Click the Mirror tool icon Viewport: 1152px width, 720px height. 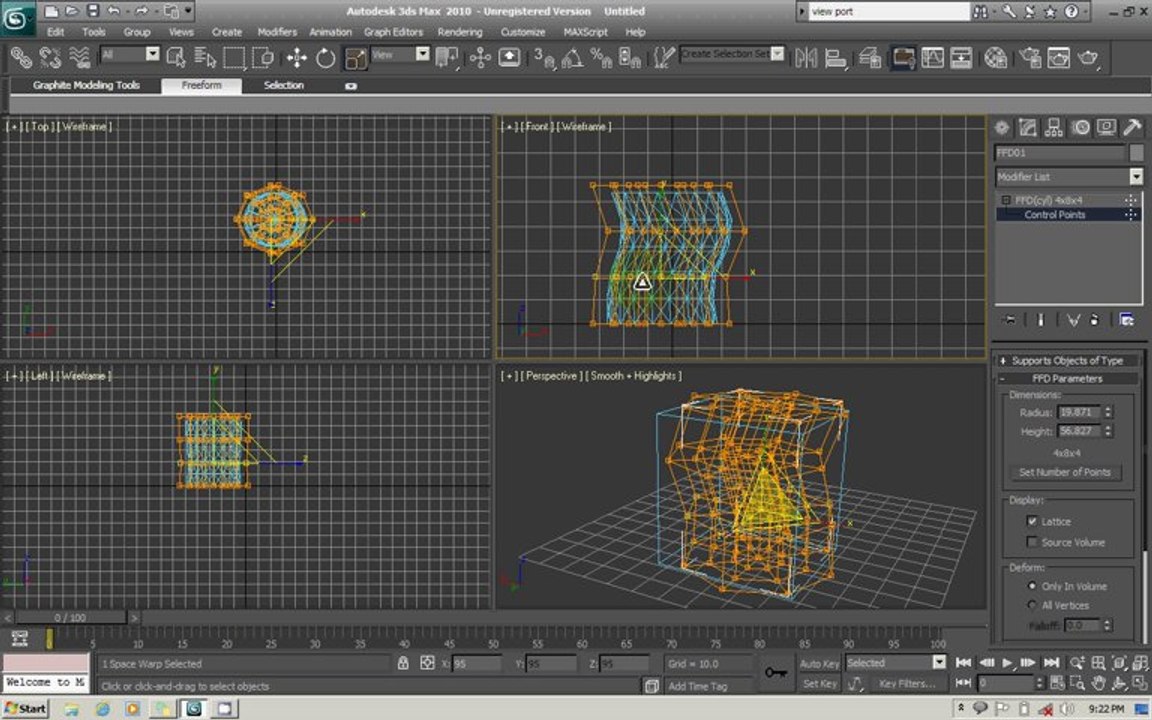(806, 57)
